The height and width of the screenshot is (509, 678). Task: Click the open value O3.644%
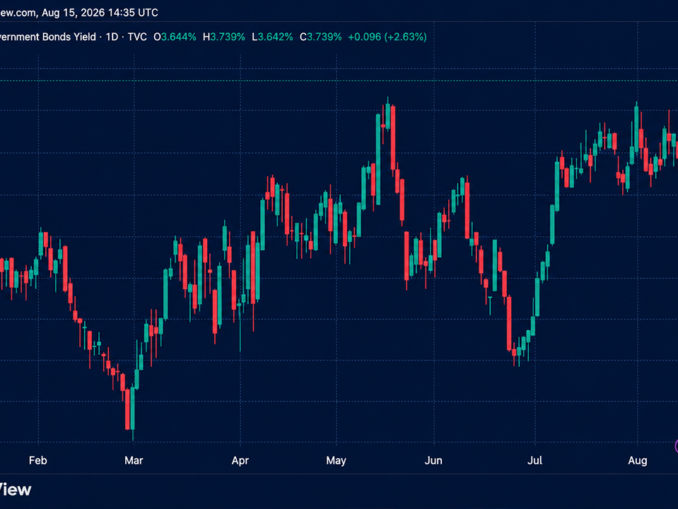pos(175,37)
